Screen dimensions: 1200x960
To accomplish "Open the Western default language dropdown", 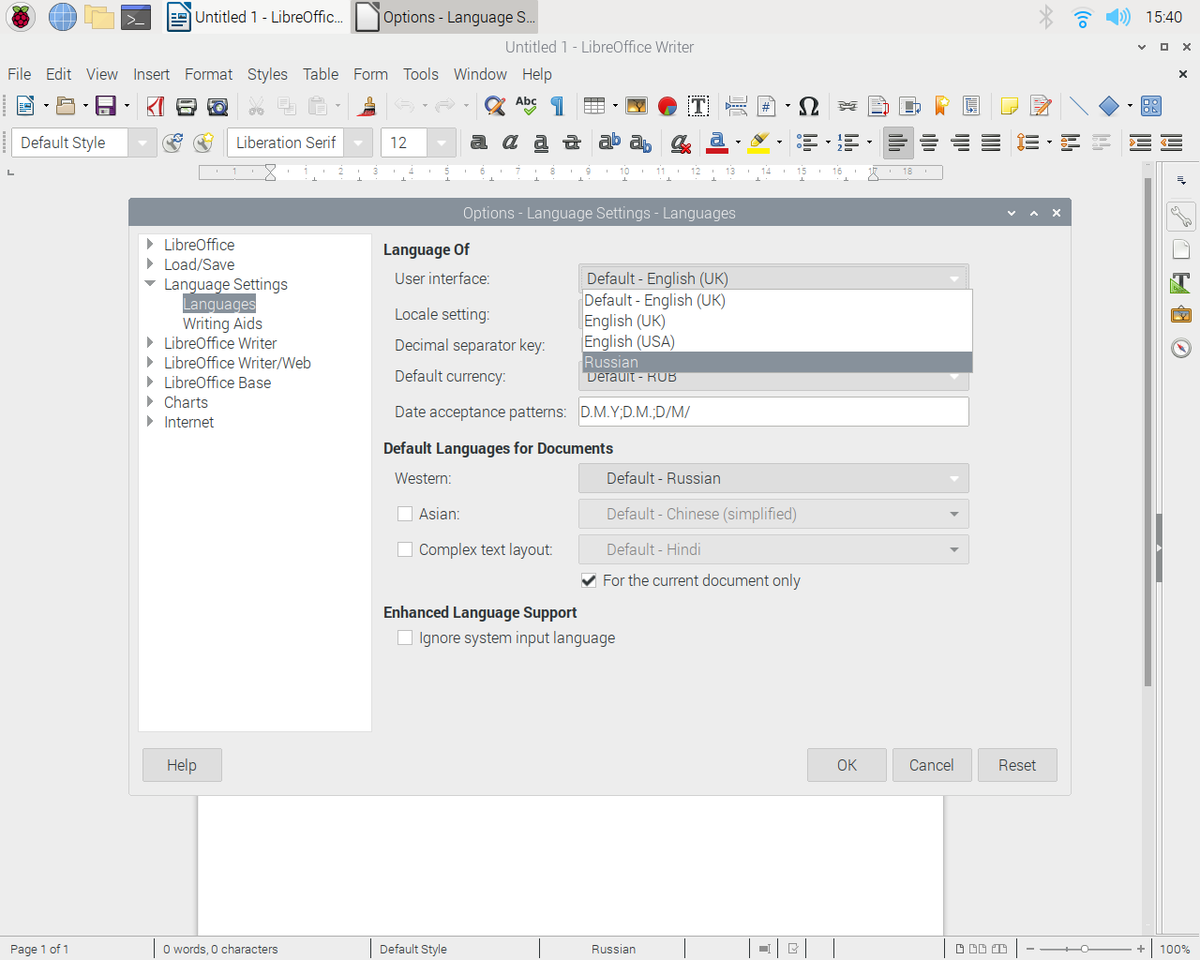I will pos(774,478).
